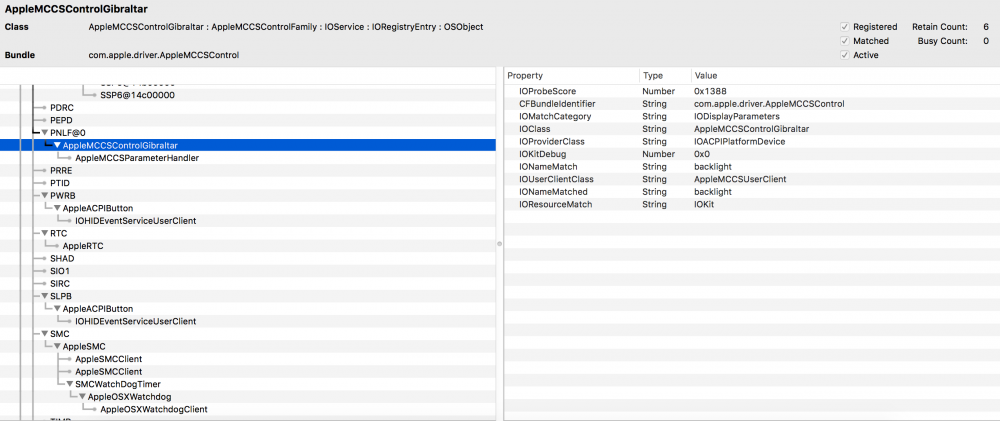This screenshot has height=421, width=1000.
Task: Select the CFBundleIdentifier property row
Action: coord(752,104)
